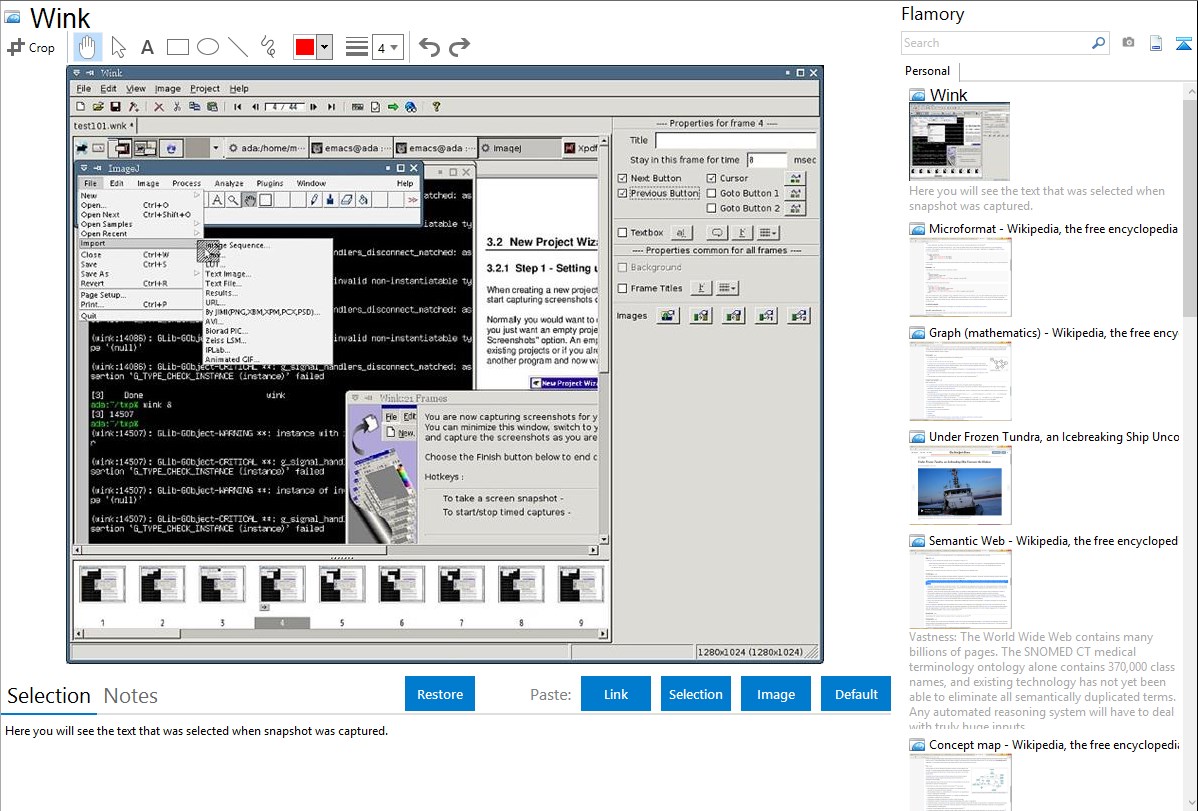
Task: Pick the ellipse shape tool
Action: point(208,47)
